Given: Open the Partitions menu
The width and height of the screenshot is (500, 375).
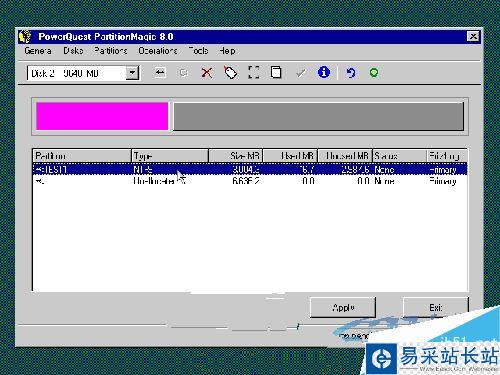Looking at the screenshot, I should 111,51.
